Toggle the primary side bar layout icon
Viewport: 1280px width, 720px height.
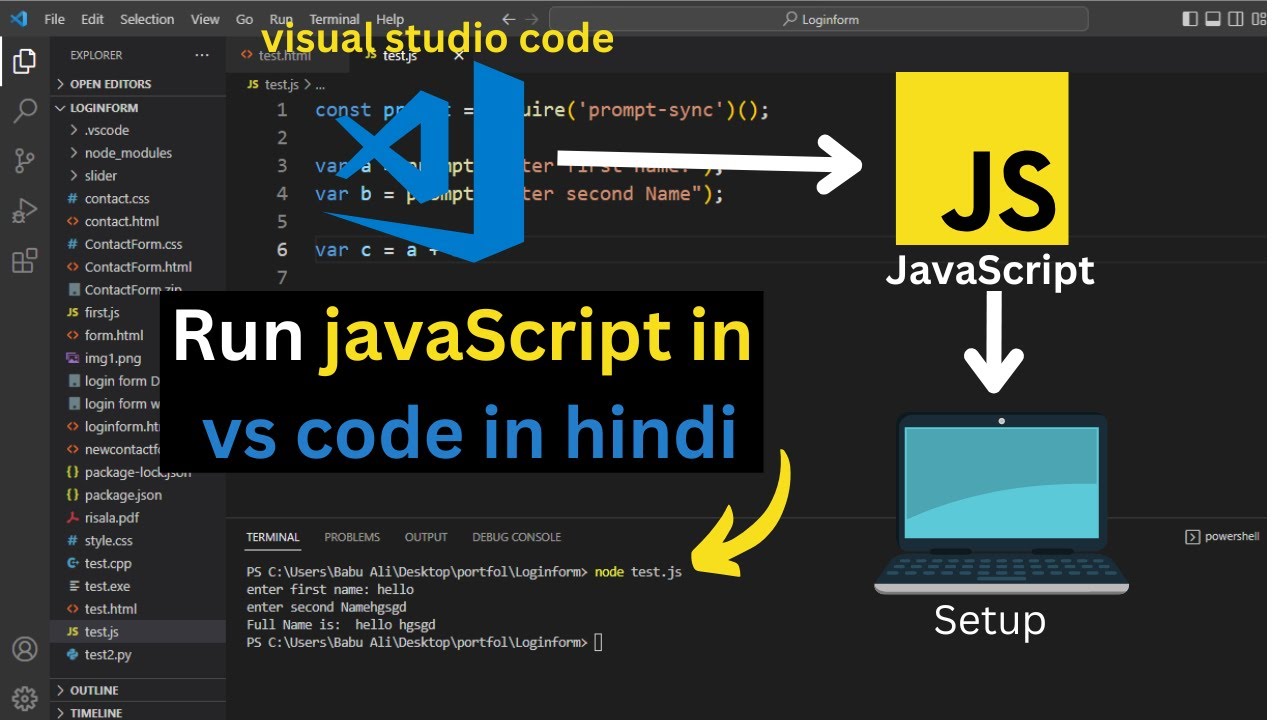click(1190, 19)
